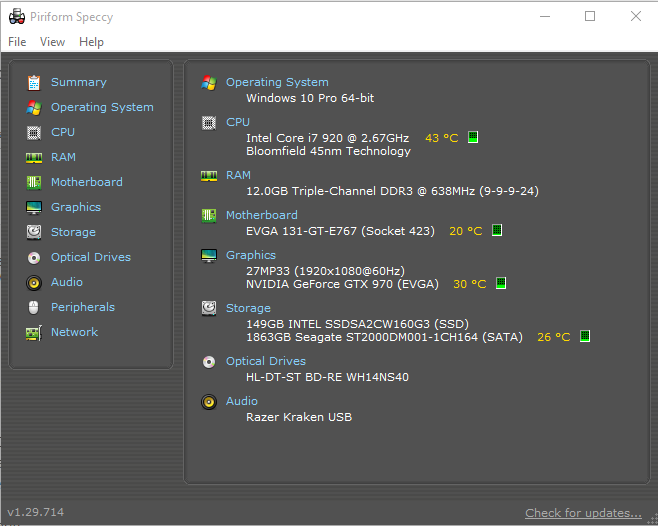The height and width of the screenshot is (526, 658).
Task: Click the green temperature indicator beside Seagate 26 °C
Action: coord(585,336)
